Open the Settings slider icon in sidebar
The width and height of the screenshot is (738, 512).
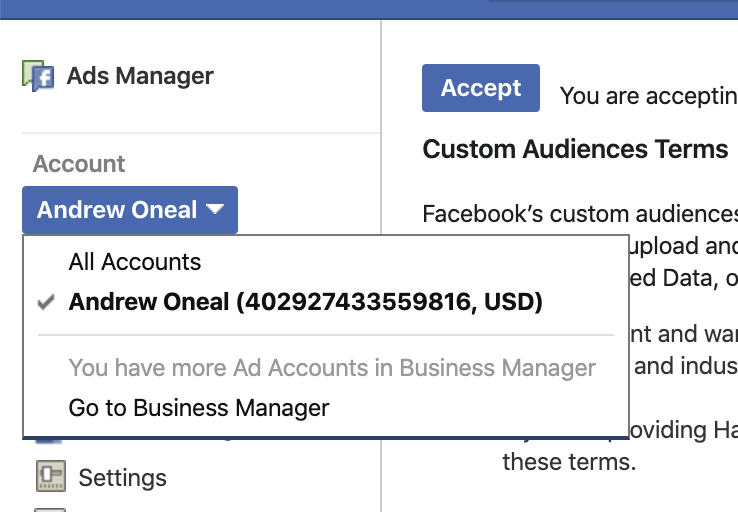(51, 476)
